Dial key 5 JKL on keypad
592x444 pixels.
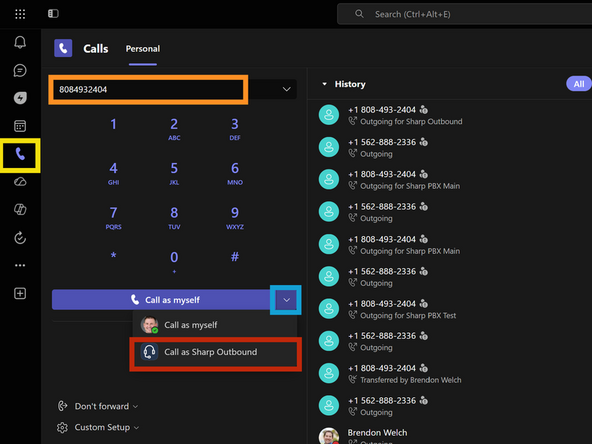pos(174,173)
